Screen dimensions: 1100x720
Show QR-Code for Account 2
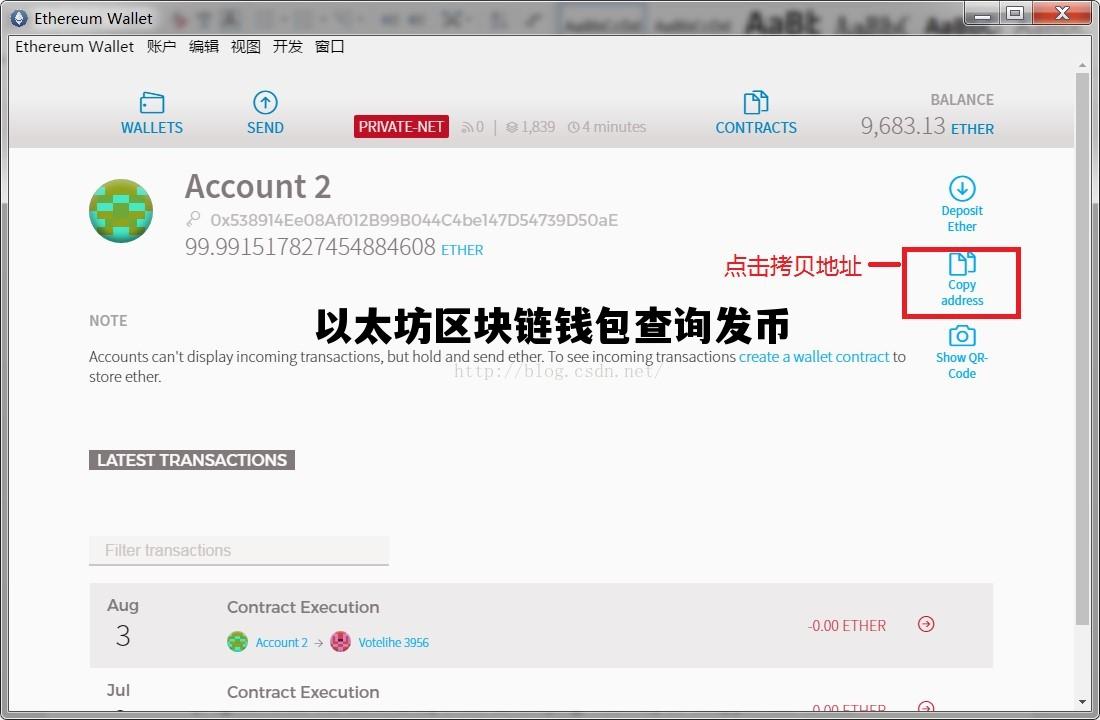(961, 336)
